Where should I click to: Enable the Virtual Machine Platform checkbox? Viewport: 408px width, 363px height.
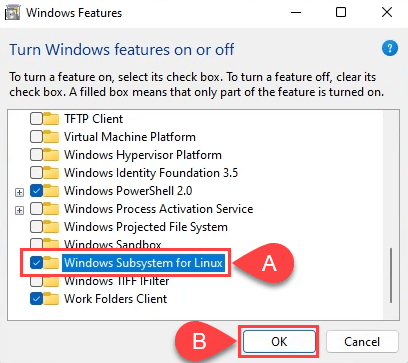tap(36, 137)
